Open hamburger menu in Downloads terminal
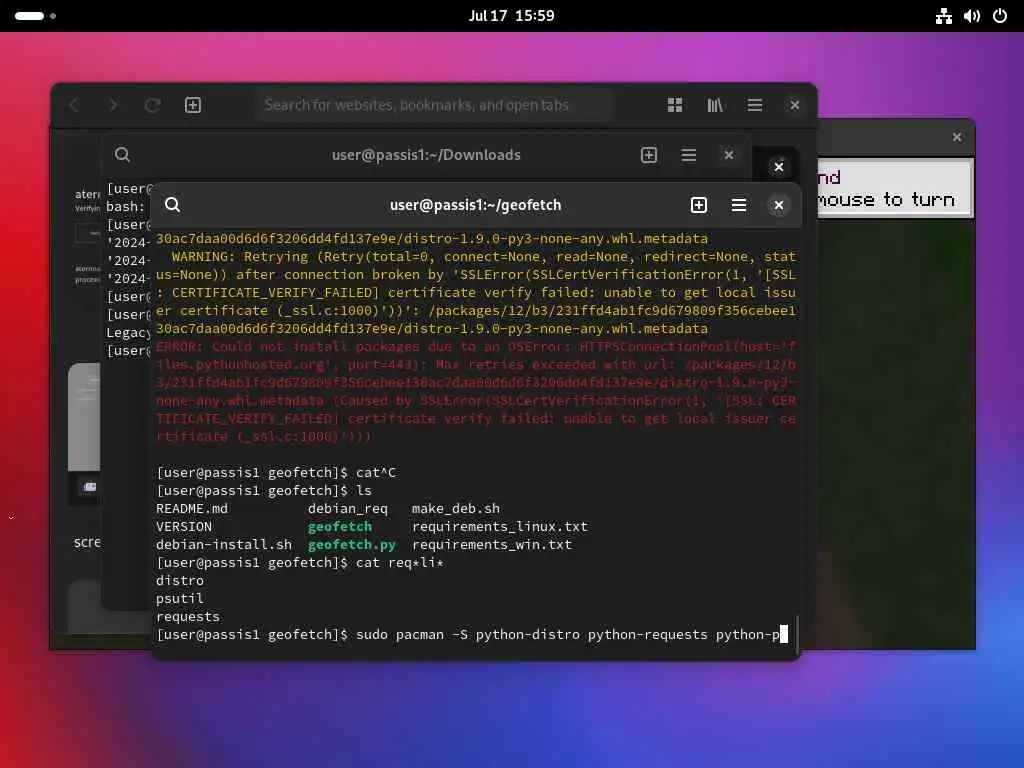 coord(688,155)
